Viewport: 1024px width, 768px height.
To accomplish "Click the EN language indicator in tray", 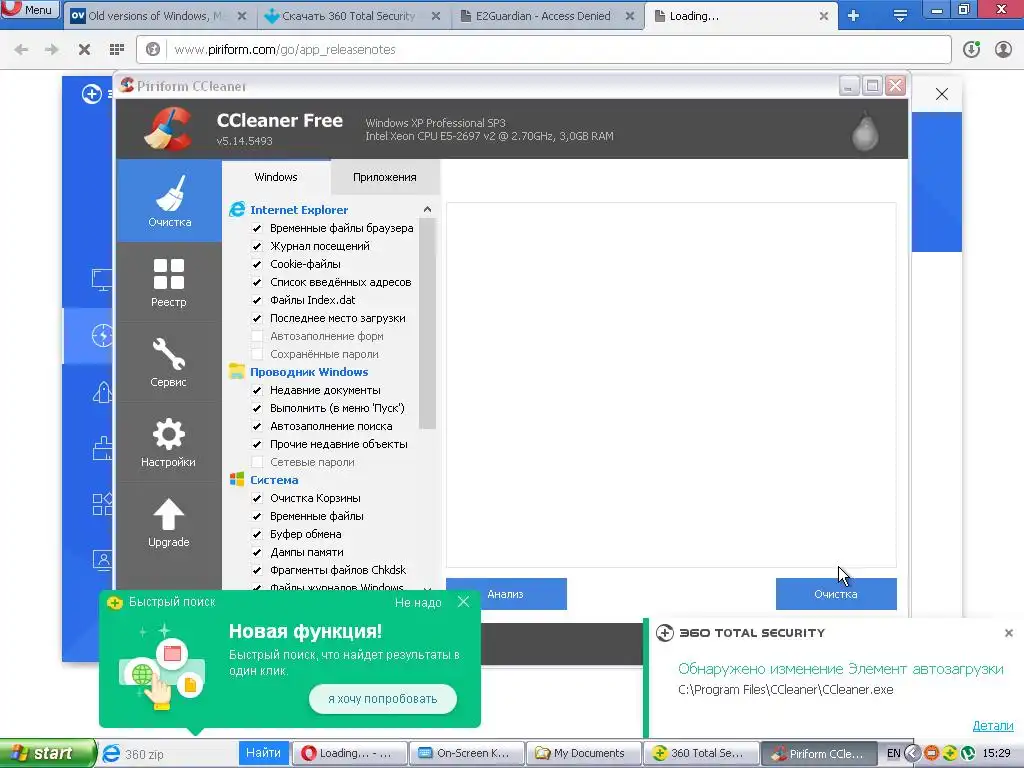I will pyautogui.click(x=893, y=753).
